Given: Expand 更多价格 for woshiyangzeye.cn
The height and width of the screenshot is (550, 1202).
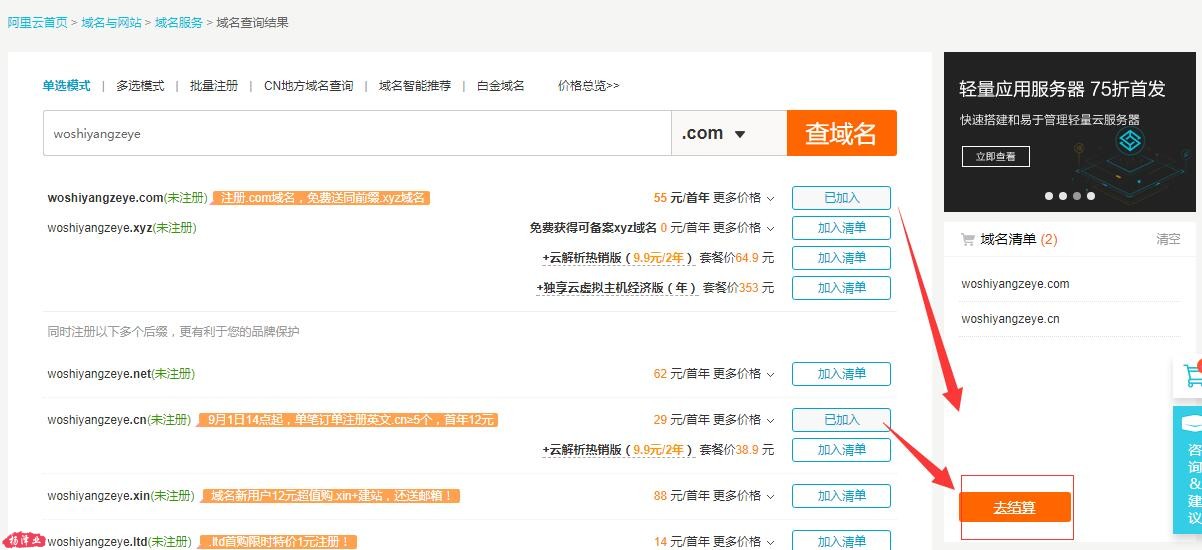Looking at the screenshot, I should (744, 420).
